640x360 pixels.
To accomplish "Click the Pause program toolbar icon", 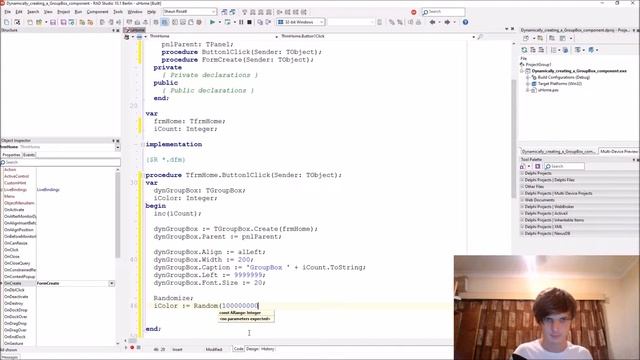I will pyautogui.click(x=241, y=22).
